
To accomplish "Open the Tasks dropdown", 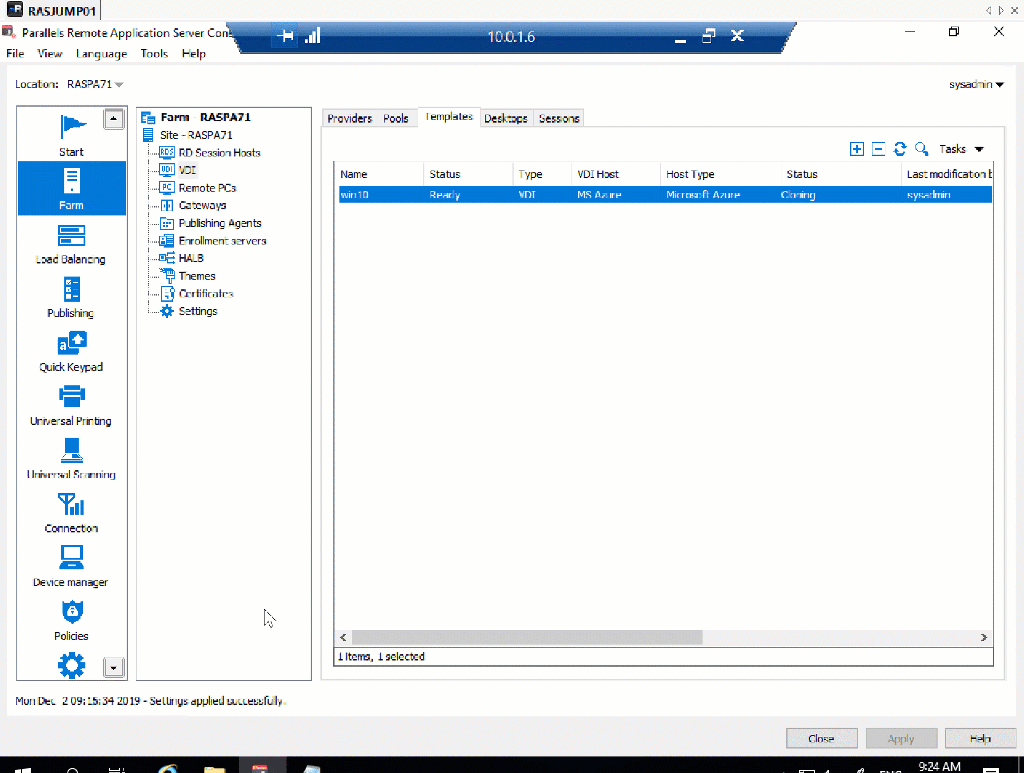I will click(x=961, y=149).
